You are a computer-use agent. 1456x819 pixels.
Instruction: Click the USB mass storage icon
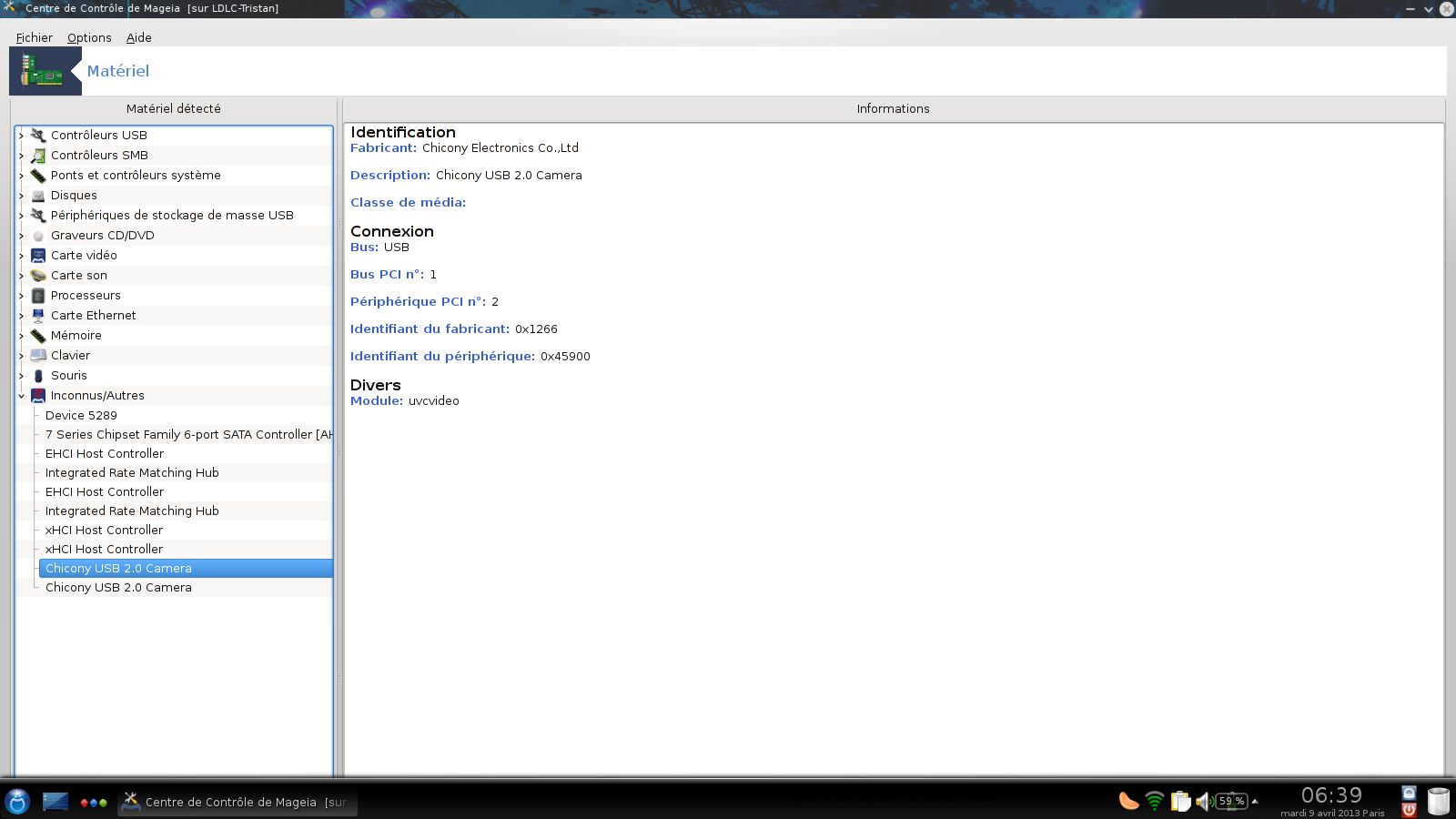[38, 216]
